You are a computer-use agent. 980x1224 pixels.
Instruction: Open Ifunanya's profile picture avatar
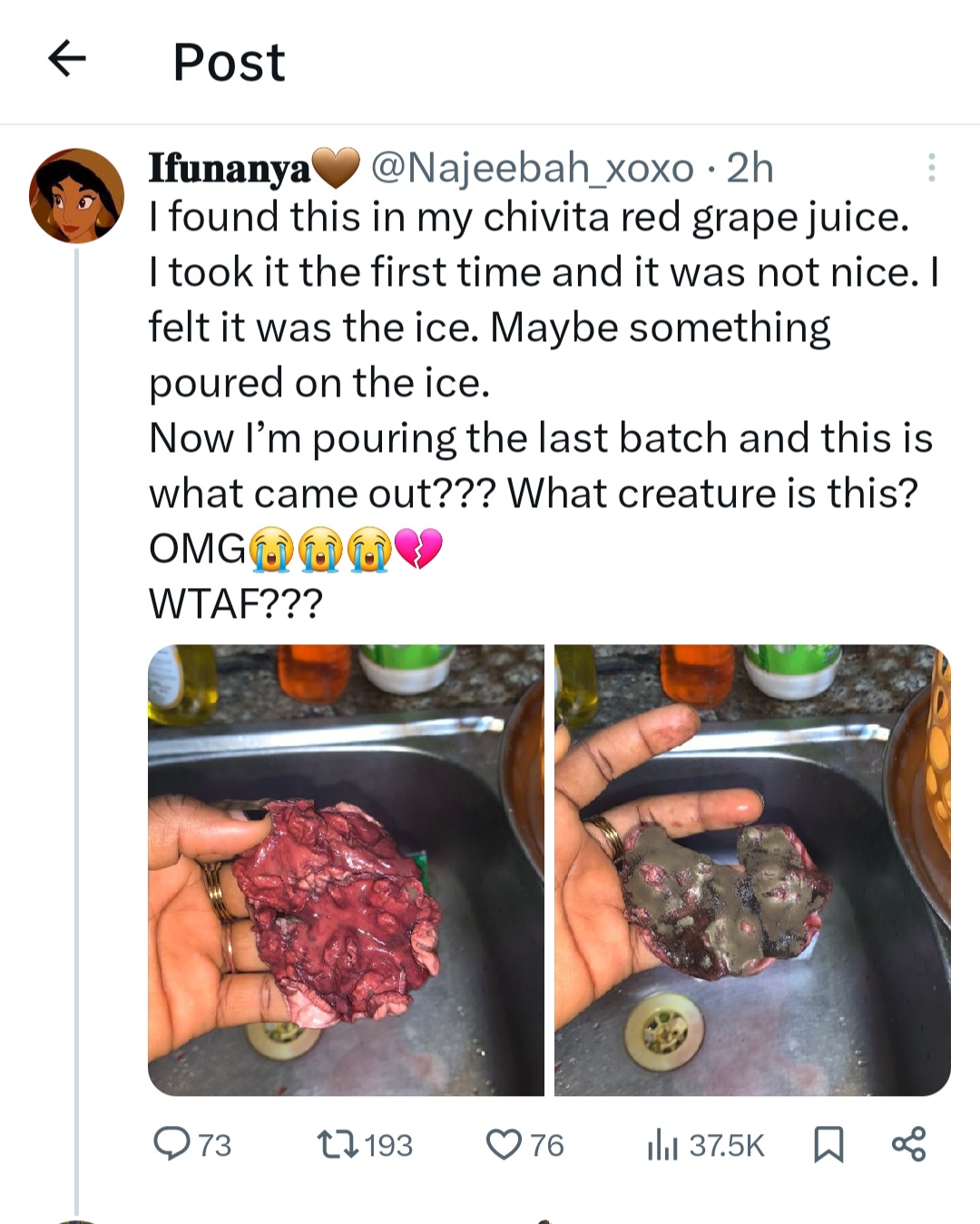76,195
